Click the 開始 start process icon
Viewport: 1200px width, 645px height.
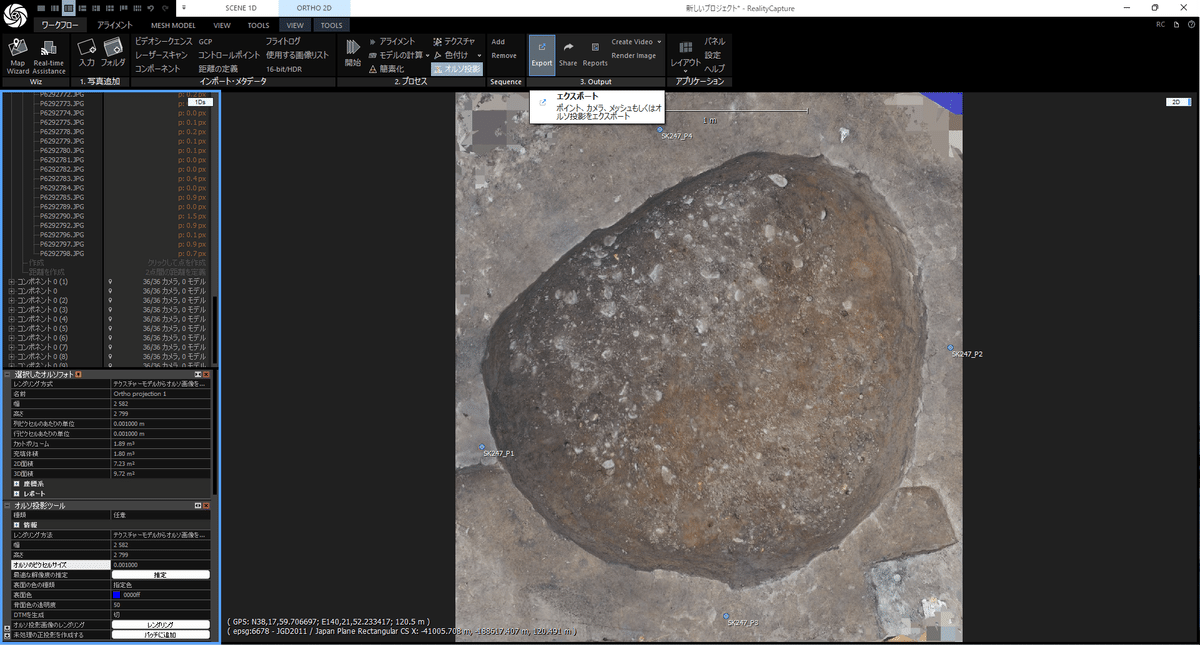(x=353, y=53)
